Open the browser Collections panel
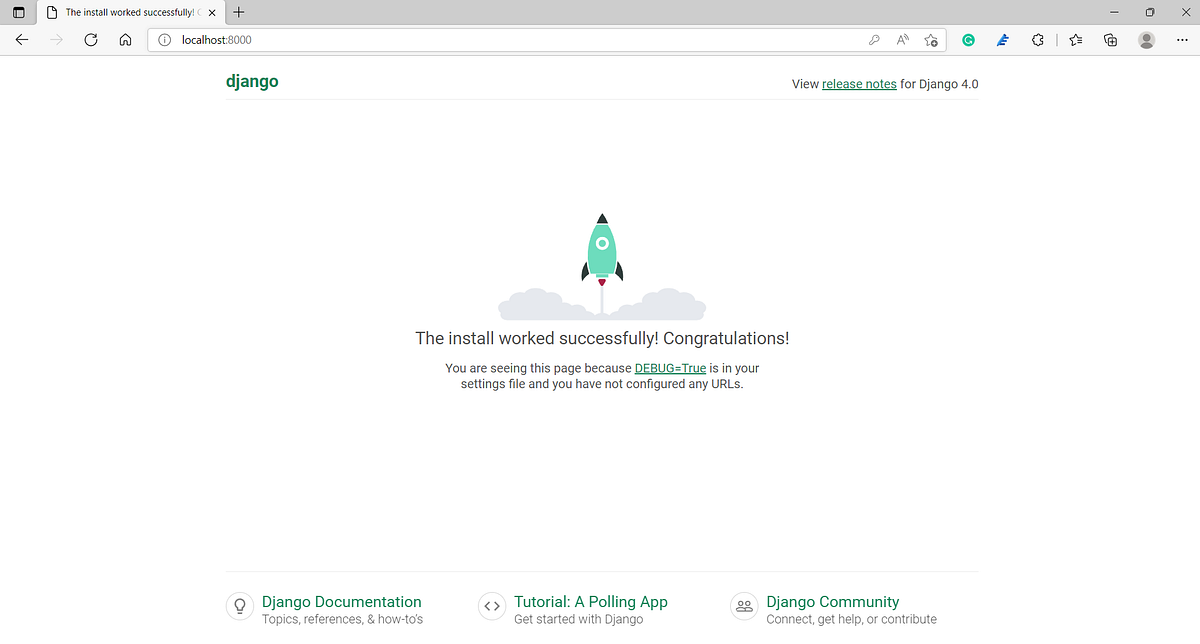Viewport: 1200px width, 644px height. 1110,40
